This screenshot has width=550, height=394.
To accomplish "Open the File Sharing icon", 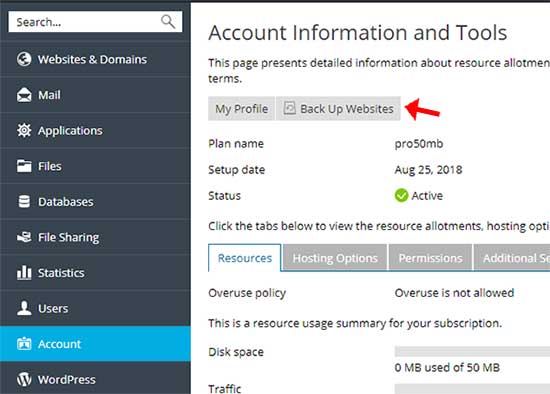I will coord(24,237).
